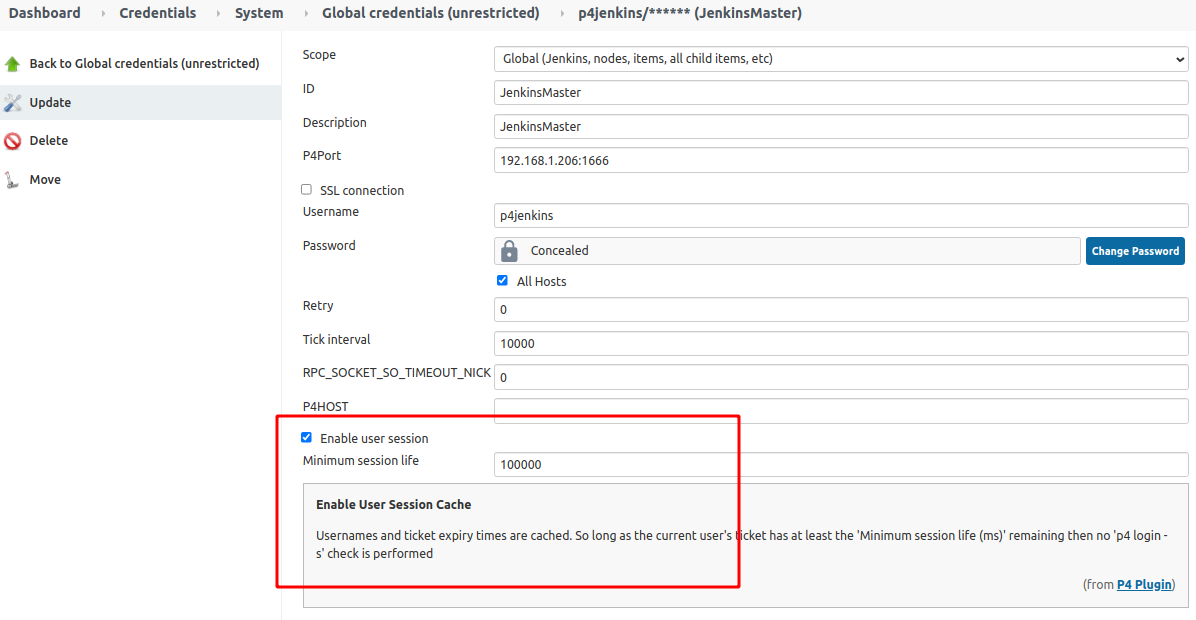Click the Minimum session life field

840,465
